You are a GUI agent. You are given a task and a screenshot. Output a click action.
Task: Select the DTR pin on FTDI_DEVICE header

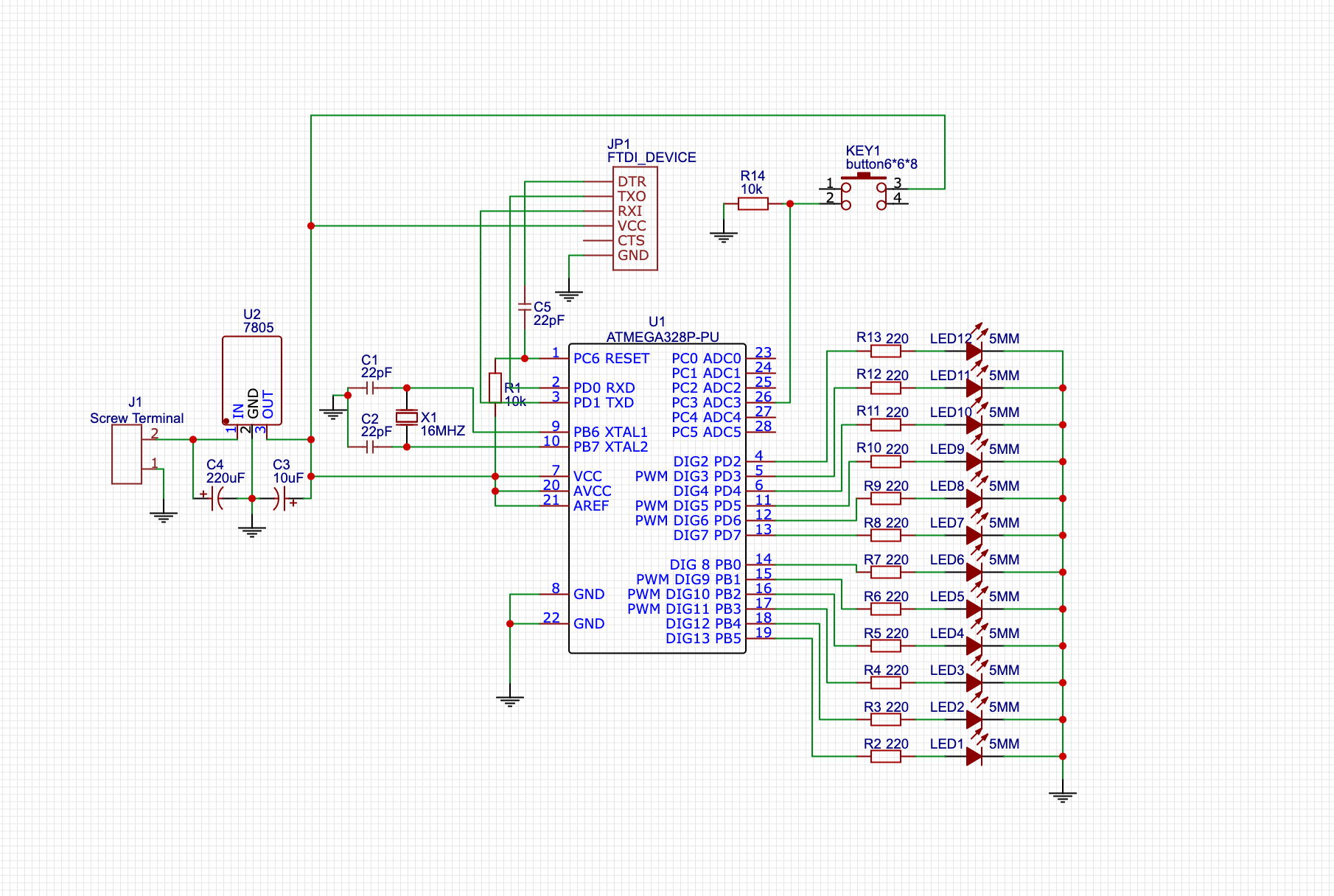(632, 182)
